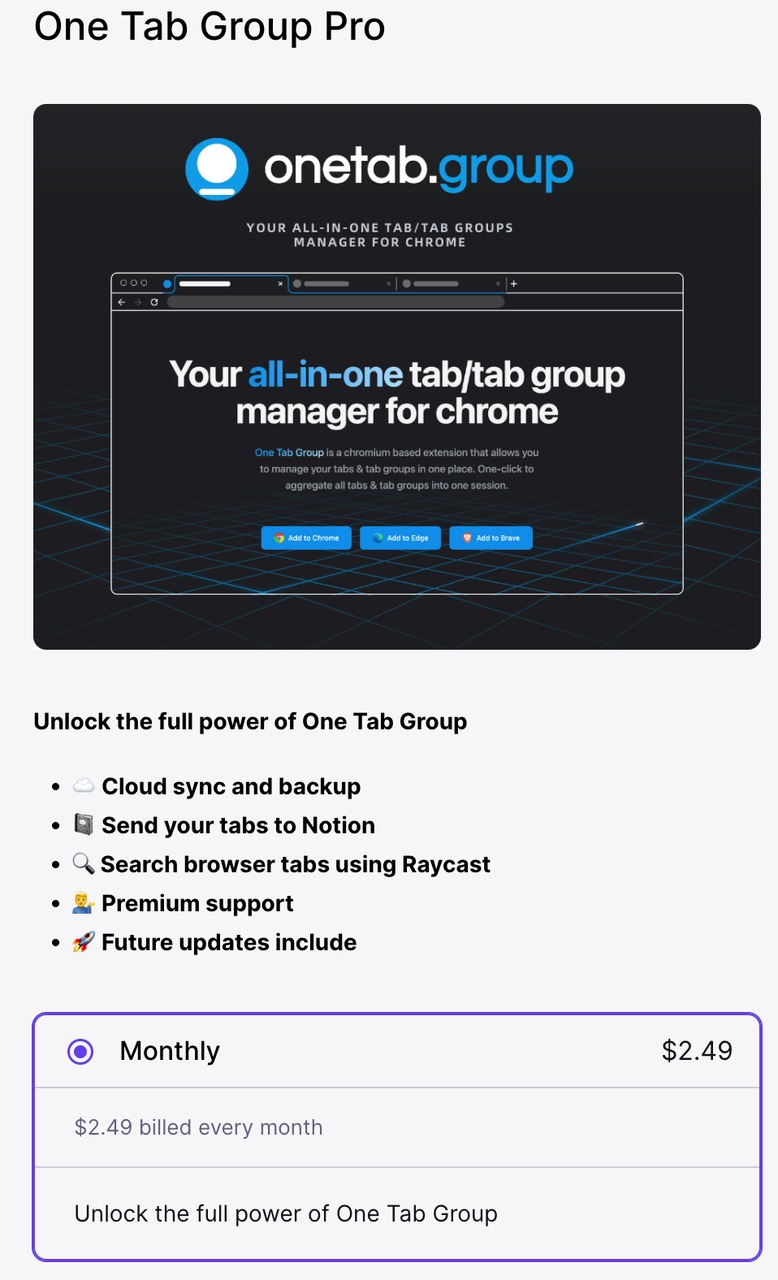778x1280 pixels.
Task: Click the Add to Brave button
Action: coord(491,538)
